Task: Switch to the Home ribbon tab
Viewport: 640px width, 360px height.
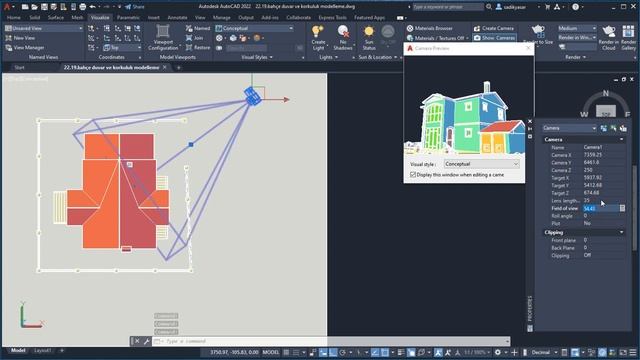Action: point(13,18)
